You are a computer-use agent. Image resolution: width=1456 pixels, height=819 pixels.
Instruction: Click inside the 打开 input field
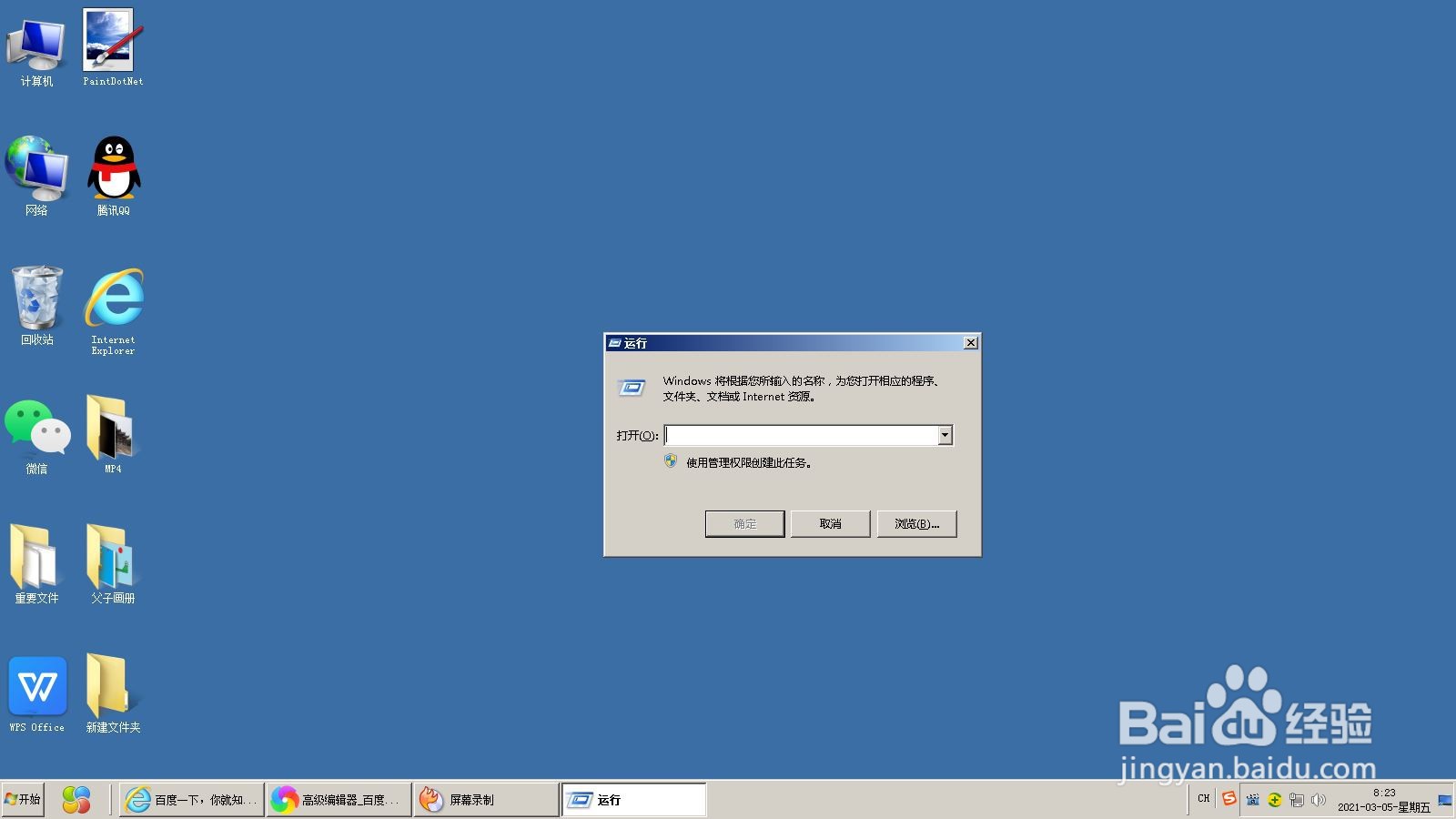[x=801, y=435]
